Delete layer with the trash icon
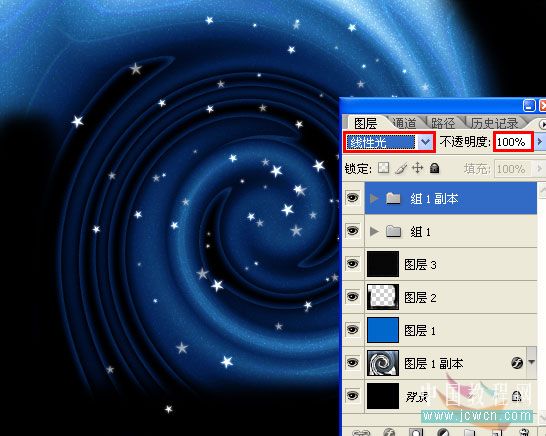 [524, 433]
